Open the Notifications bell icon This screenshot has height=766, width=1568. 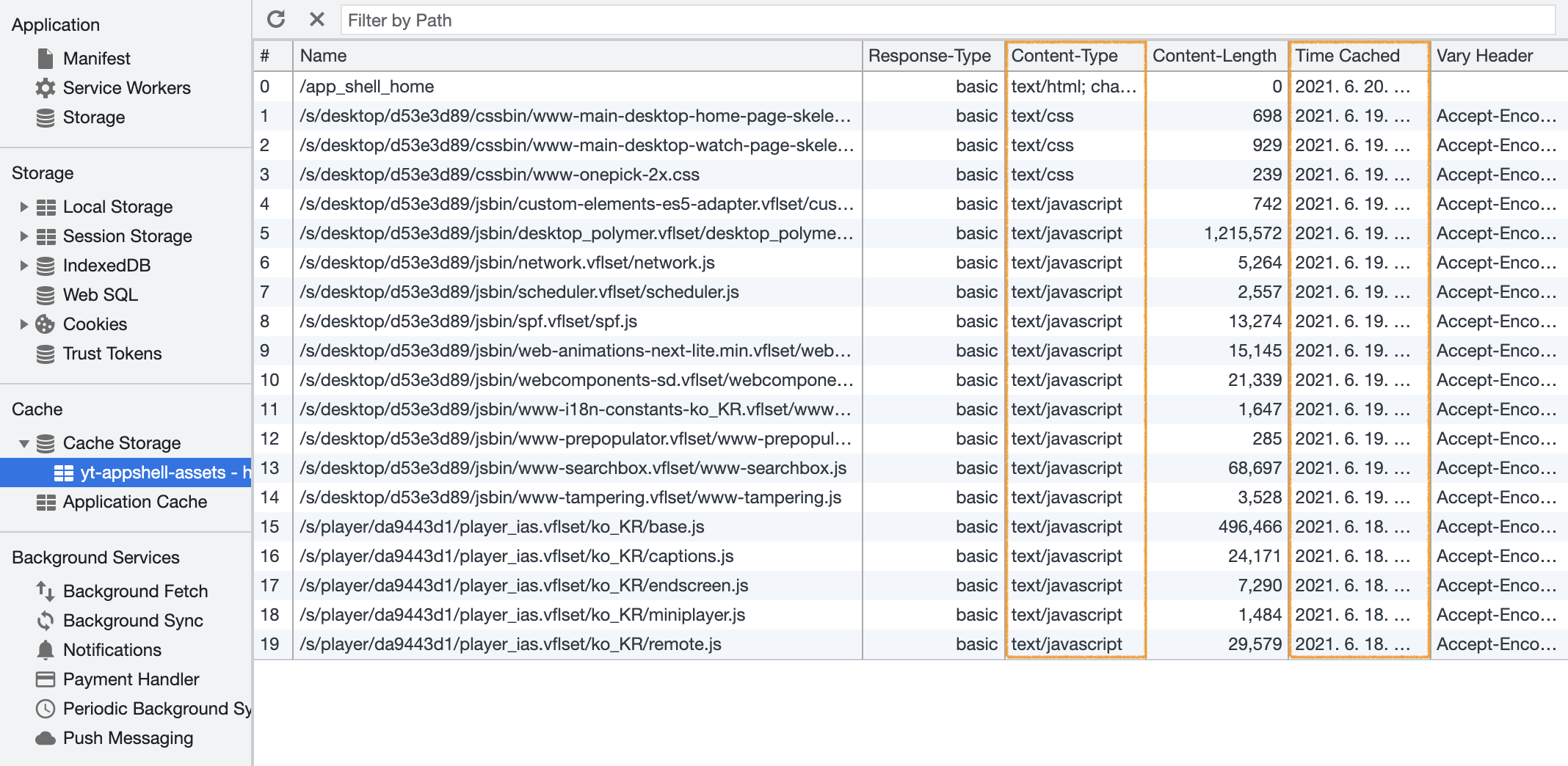[x=46, y=650]
